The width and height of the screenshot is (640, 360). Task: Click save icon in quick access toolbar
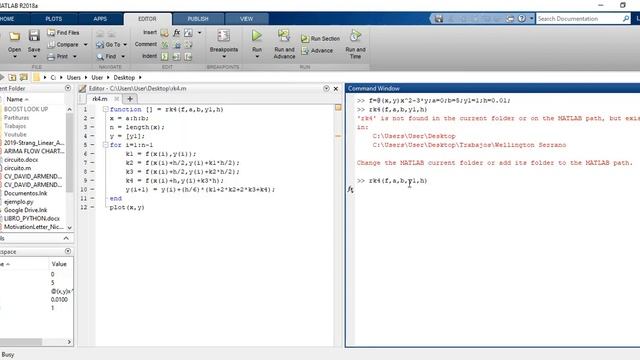click(439, 19)
